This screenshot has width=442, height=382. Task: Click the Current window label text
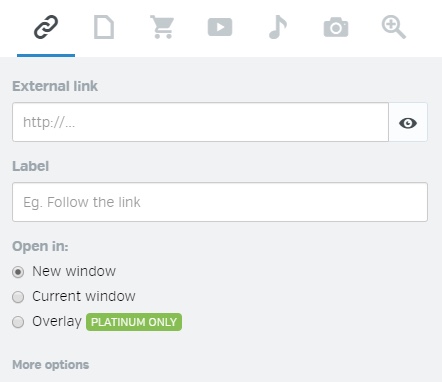pyautogui.click(x=84, y=296)
